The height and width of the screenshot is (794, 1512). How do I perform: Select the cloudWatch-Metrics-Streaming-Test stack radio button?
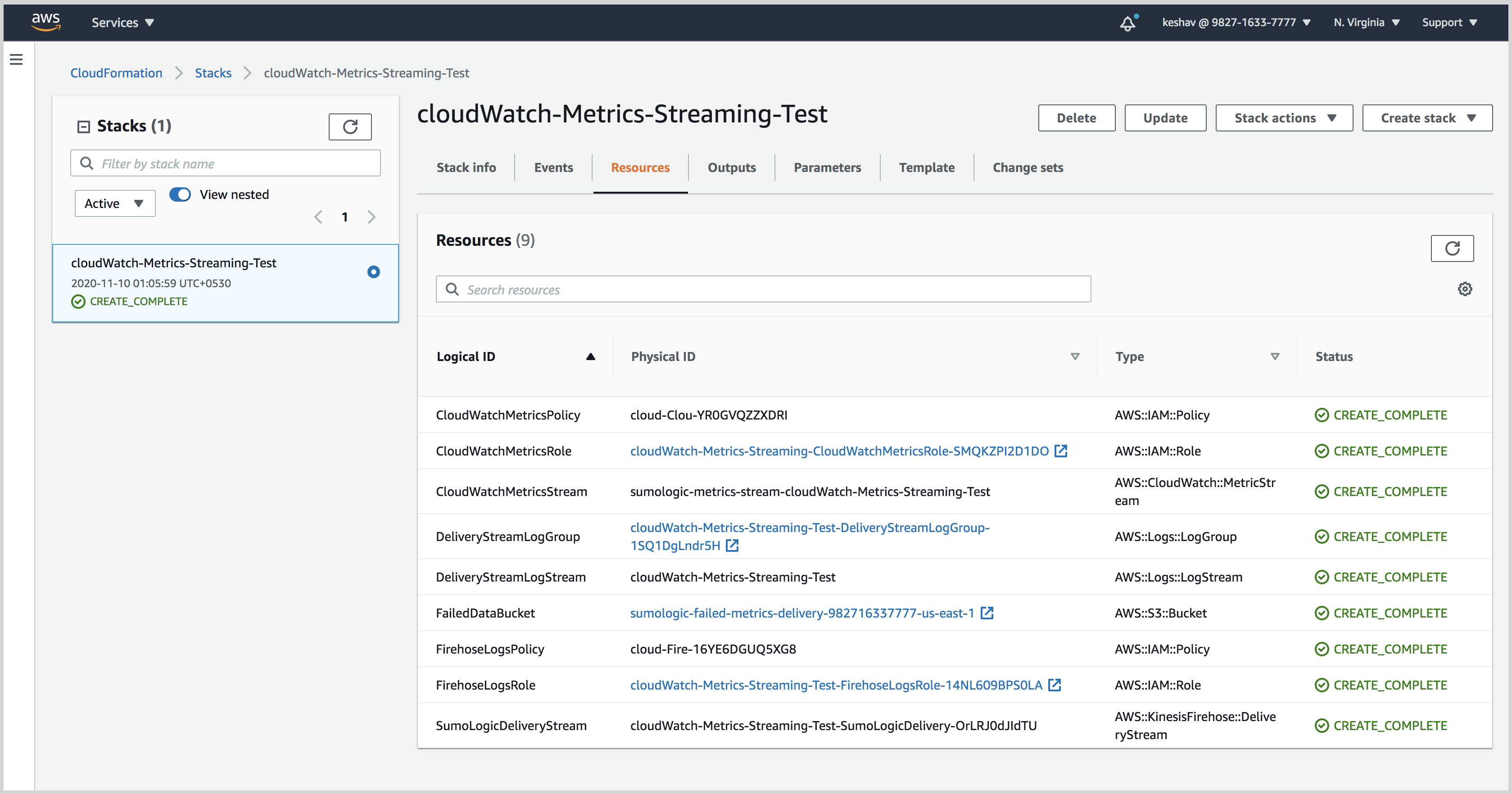(x=373, y=272)
